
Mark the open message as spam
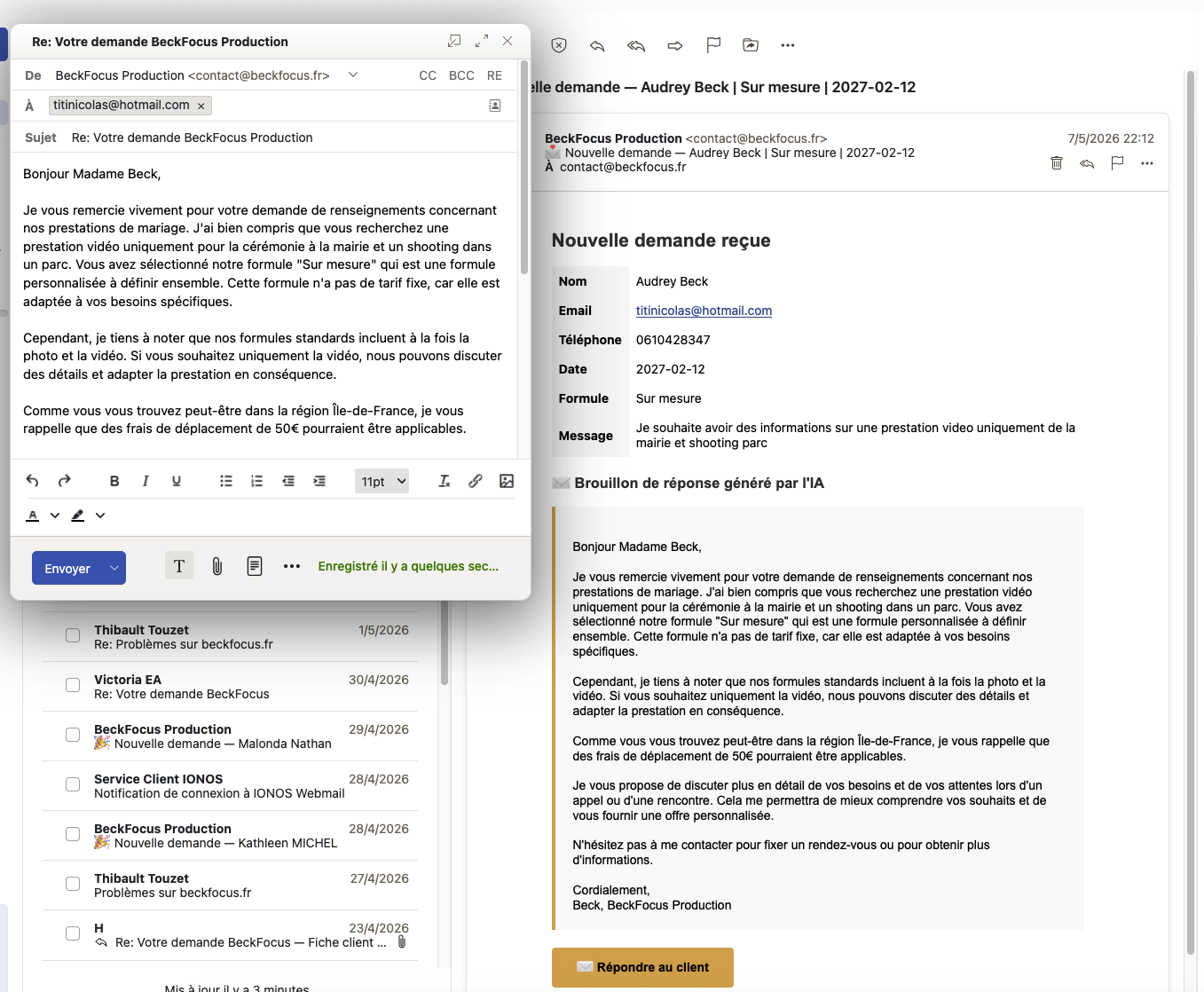pos(559,45)
